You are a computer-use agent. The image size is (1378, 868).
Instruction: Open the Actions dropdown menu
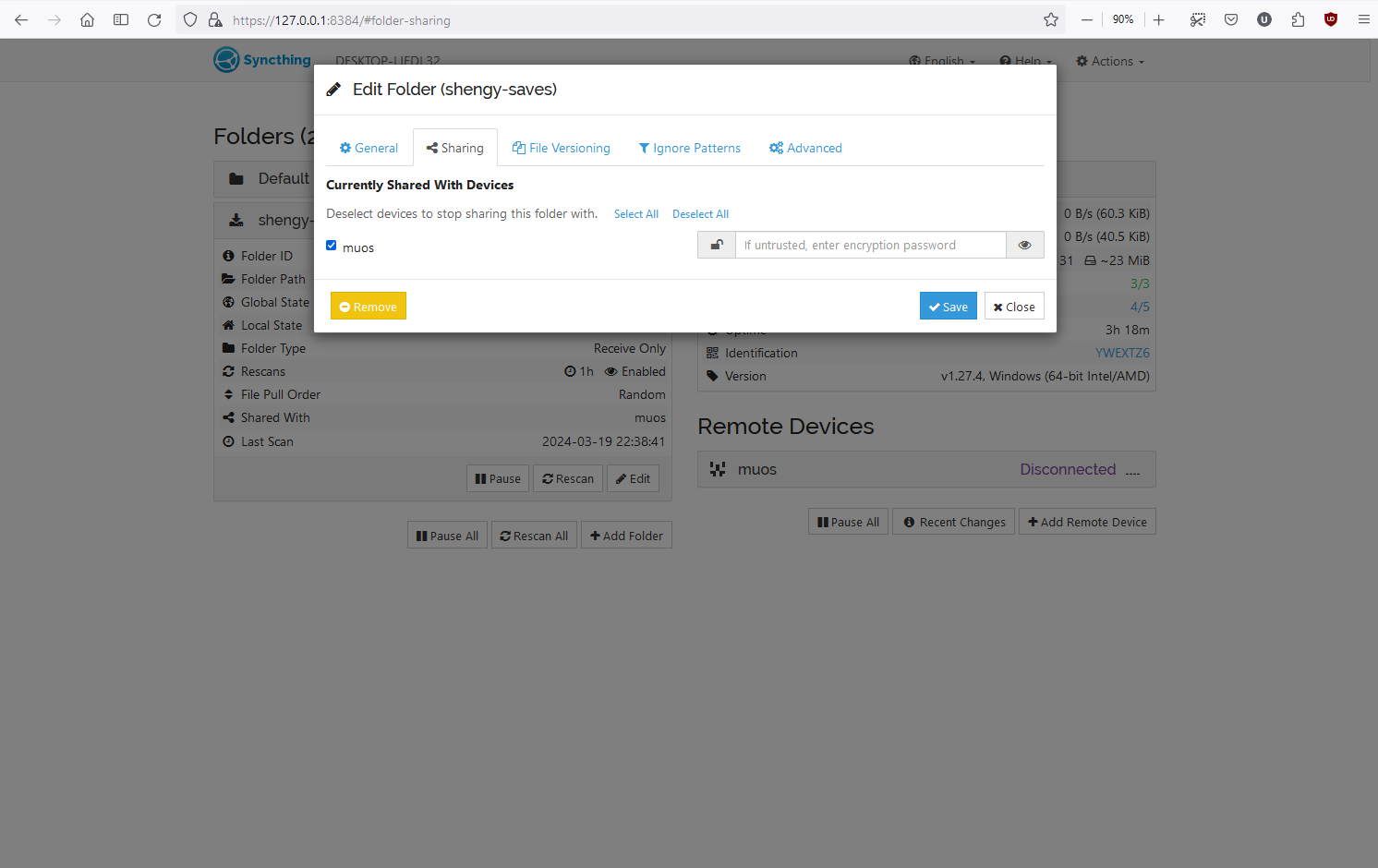coord(1110,62)
